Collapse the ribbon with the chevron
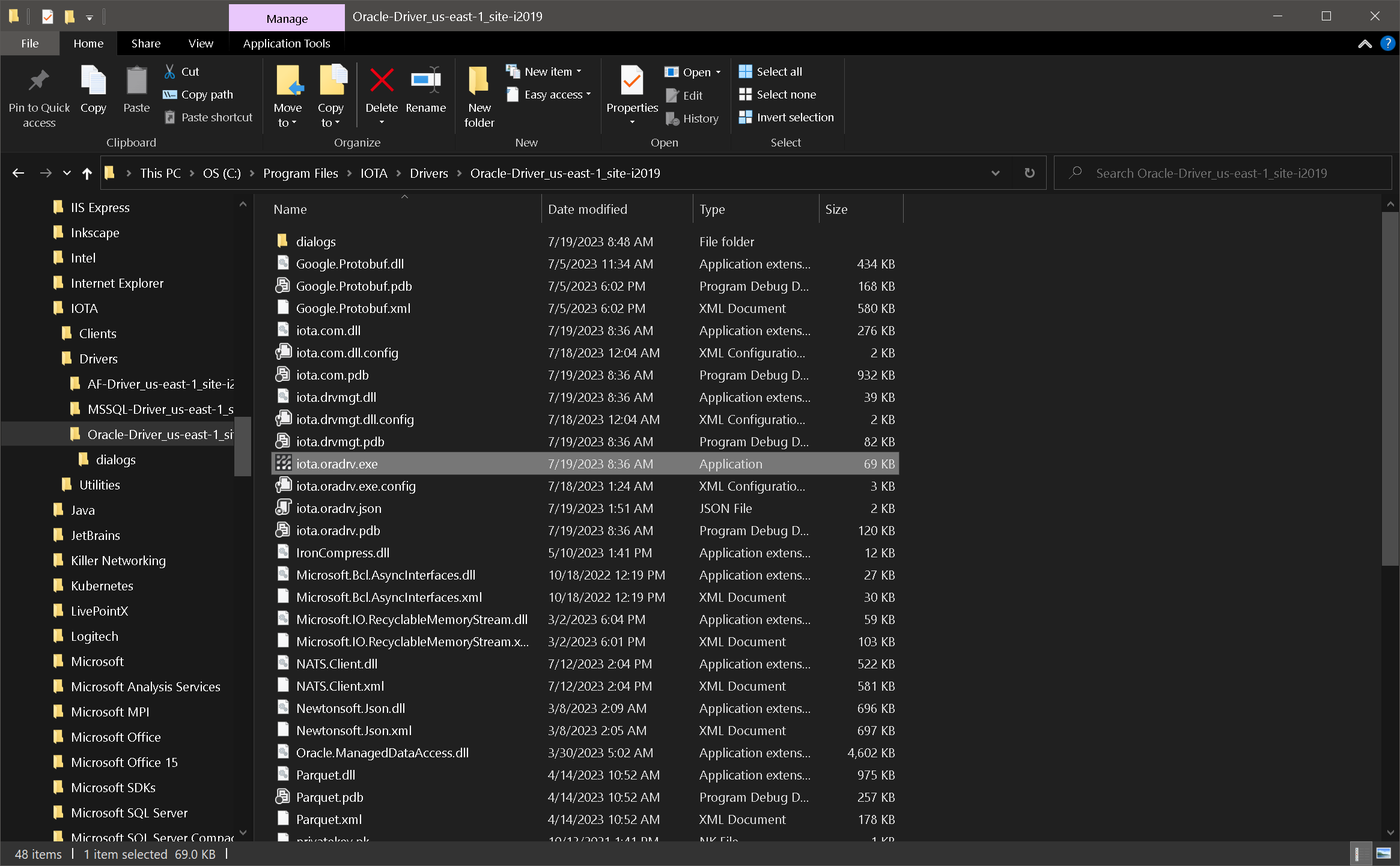1400x866 pixels. 1365,43
